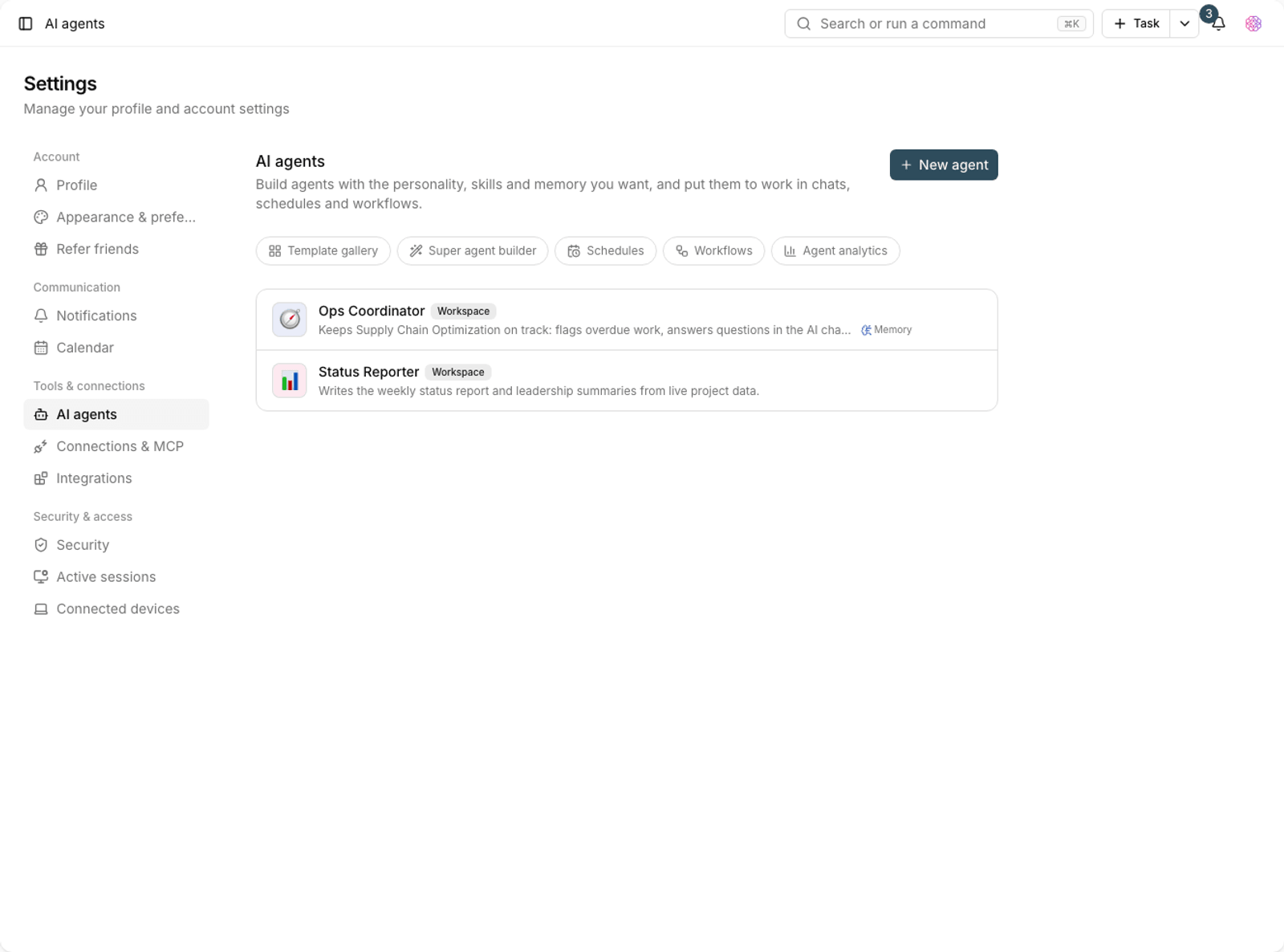Open the Status Reporter agent name
The width and height of the screenshot is (1284, 952).
point(368,372)
